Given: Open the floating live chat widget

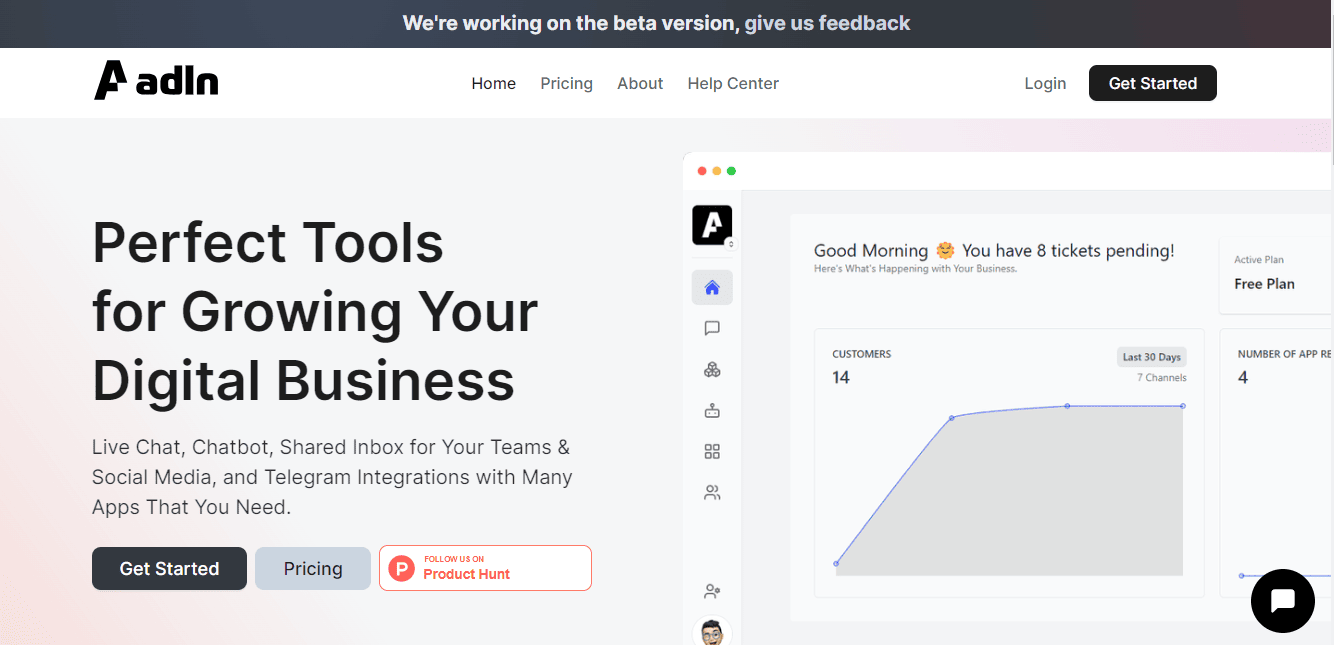Looking at the screenshot, I should point(1282,600).
